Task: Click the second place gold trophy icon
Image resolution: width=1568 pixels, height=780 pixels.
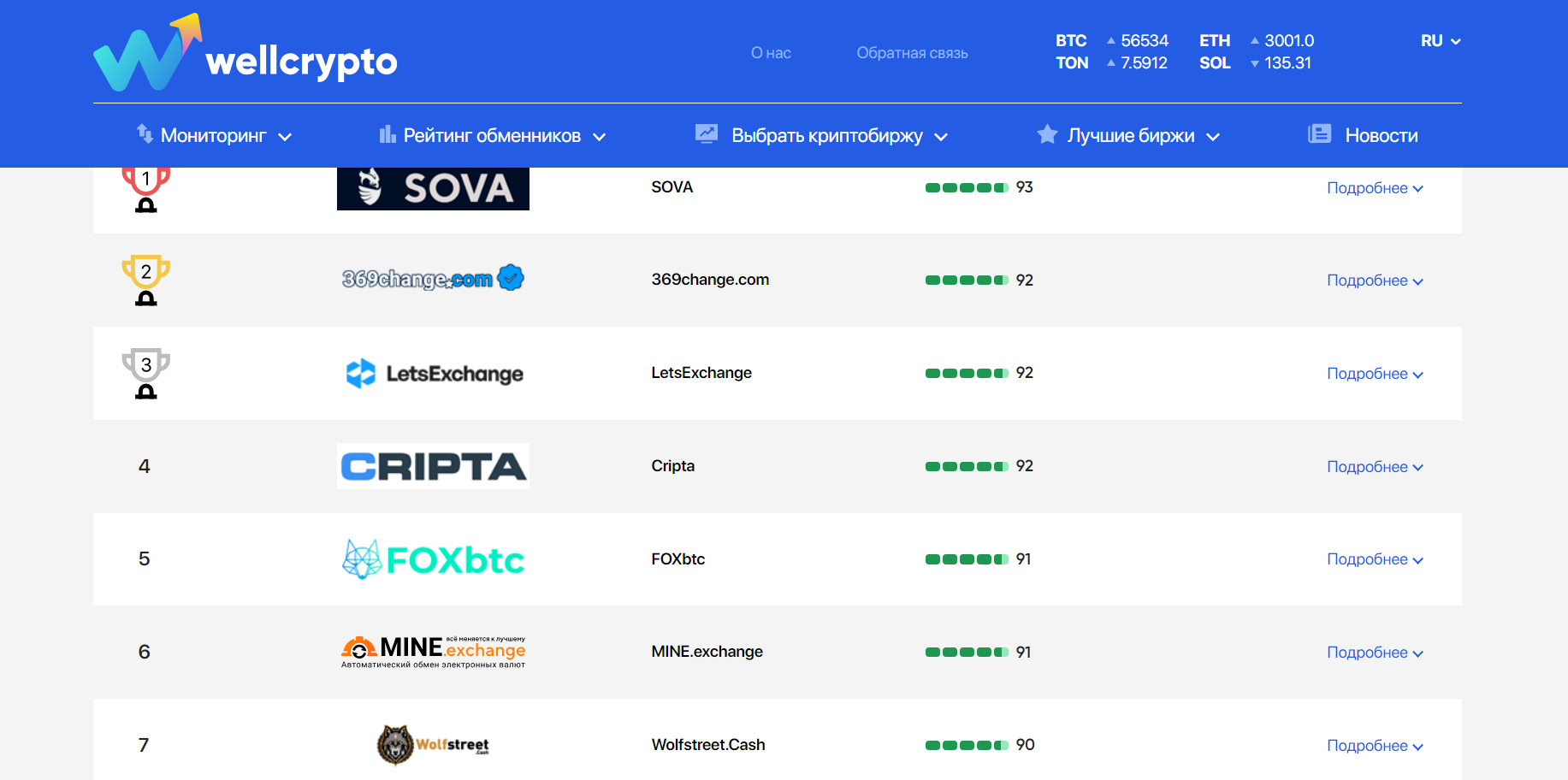Action: pyautogui.click(x=146, y=281)
